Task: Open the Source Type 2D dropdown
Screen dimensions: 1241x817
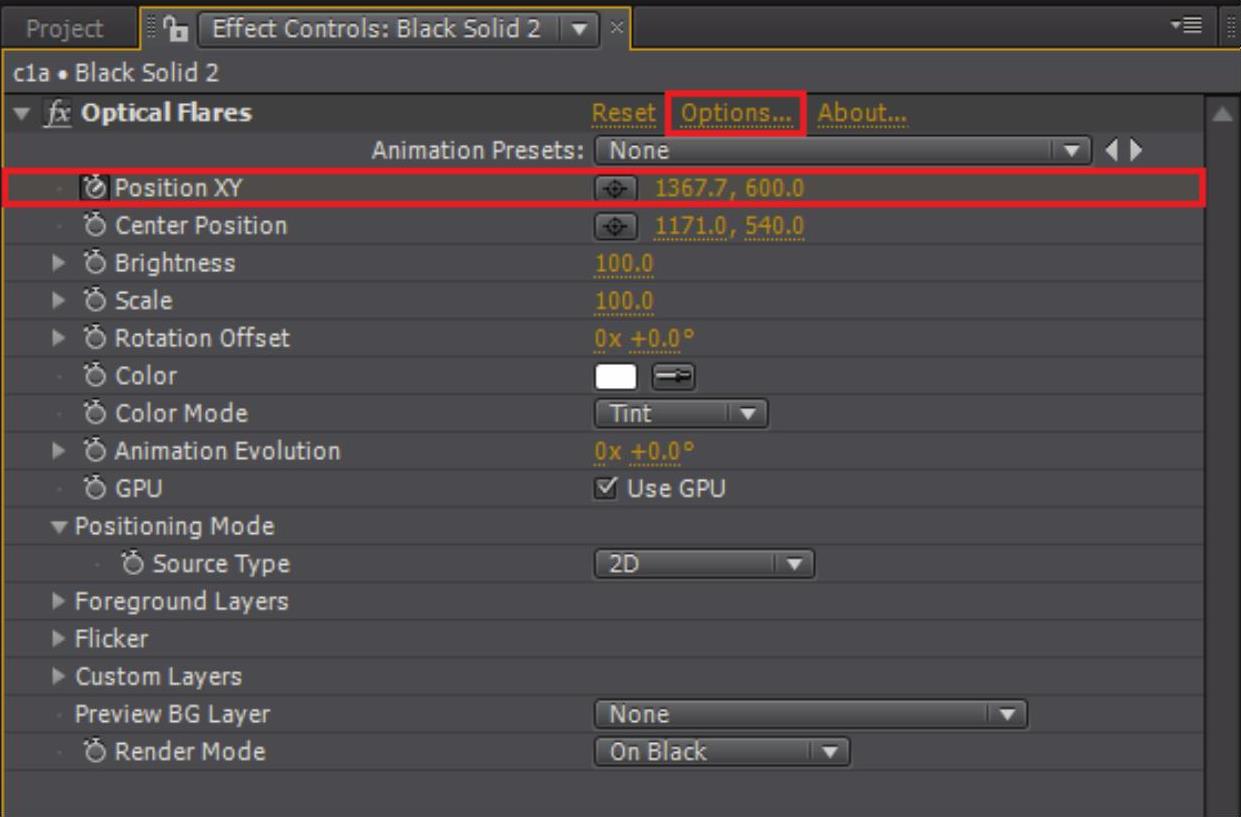Action: 704,564
